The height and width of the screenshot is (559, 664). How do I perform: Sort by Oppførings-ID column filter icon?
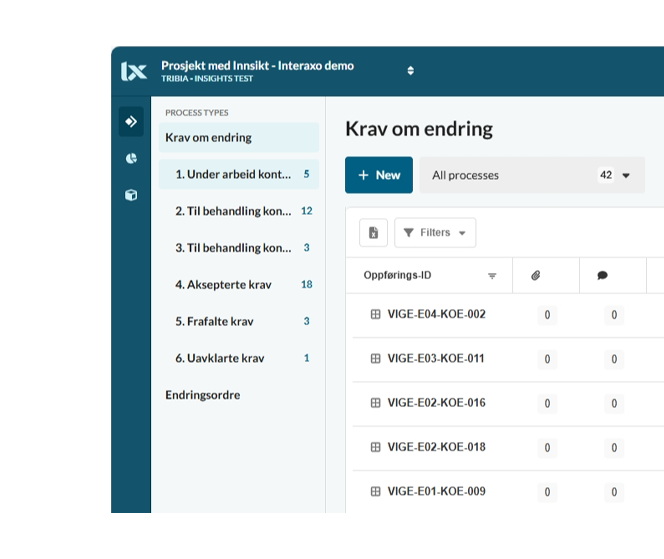(x=492, y=276)
